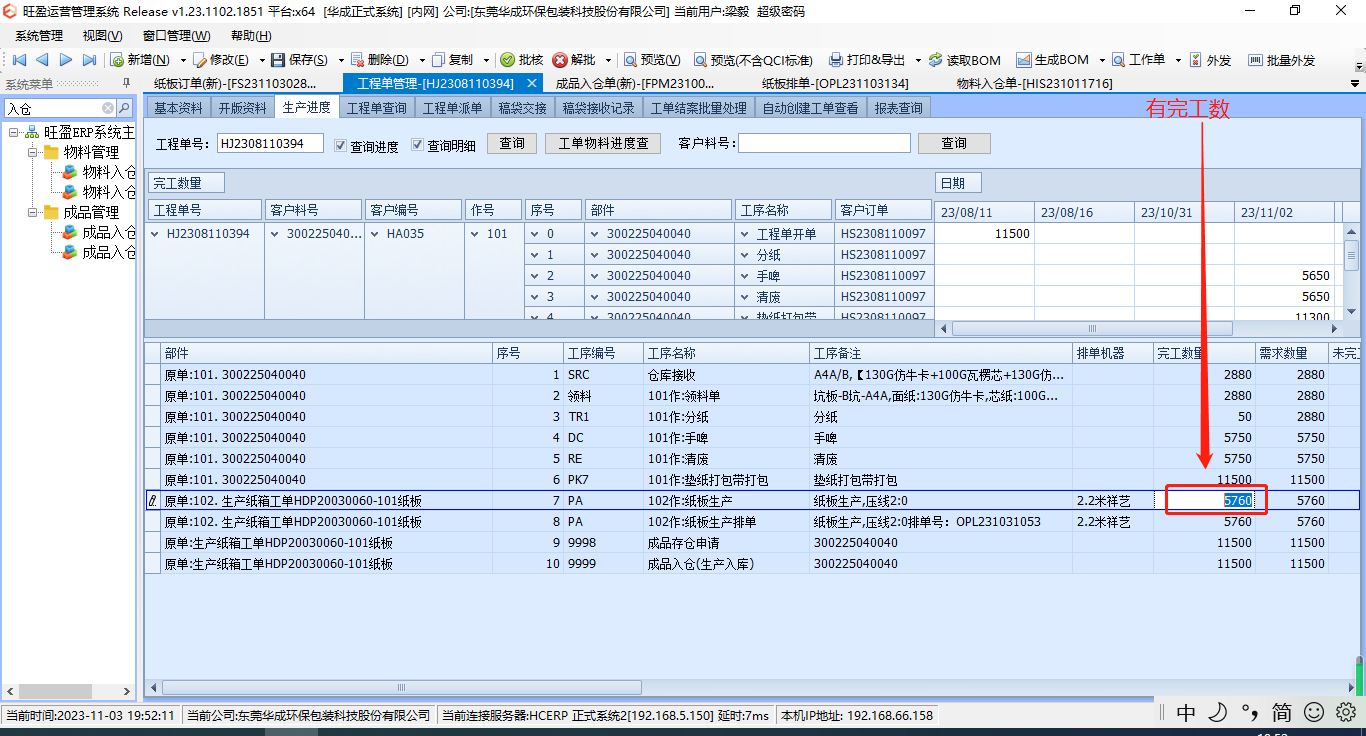Click the IME smiley emoji icon

pos(1314,712)
